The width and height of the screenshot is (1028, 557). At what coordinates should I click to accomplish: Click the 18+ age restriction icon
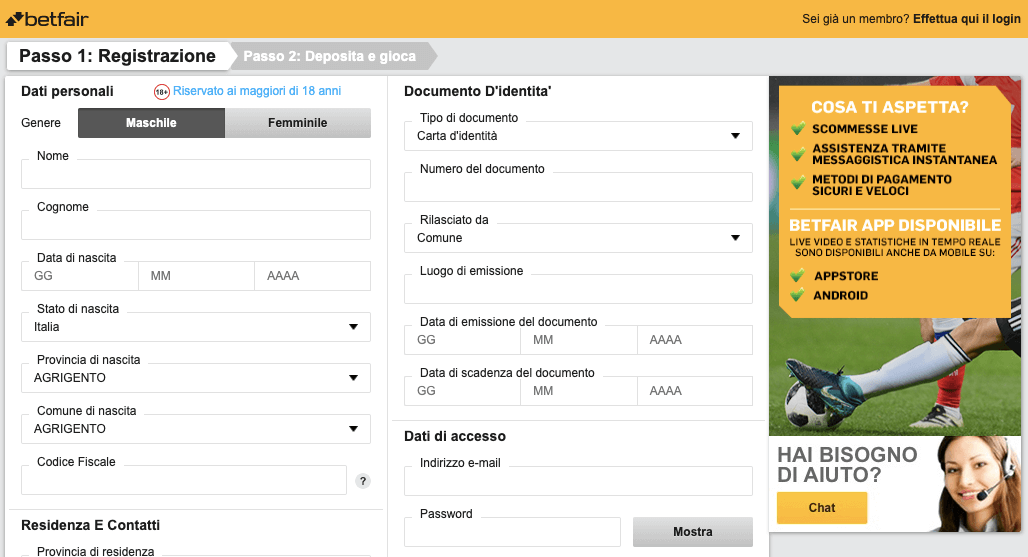tap(161, 92)
